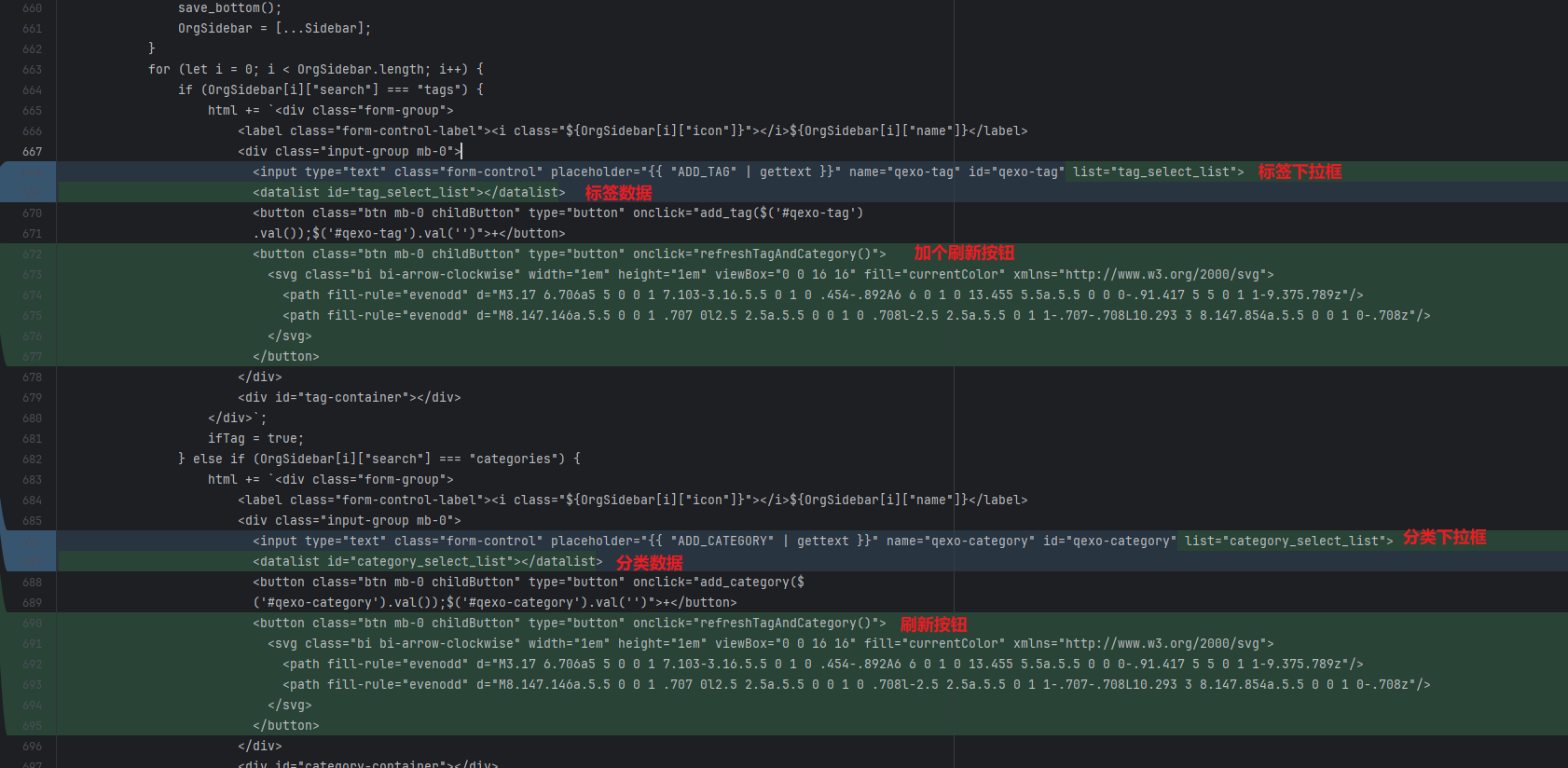Place cursor on save_bottom() call
Viewport: 1568px width, 768px height.
[x=229, y=8]
